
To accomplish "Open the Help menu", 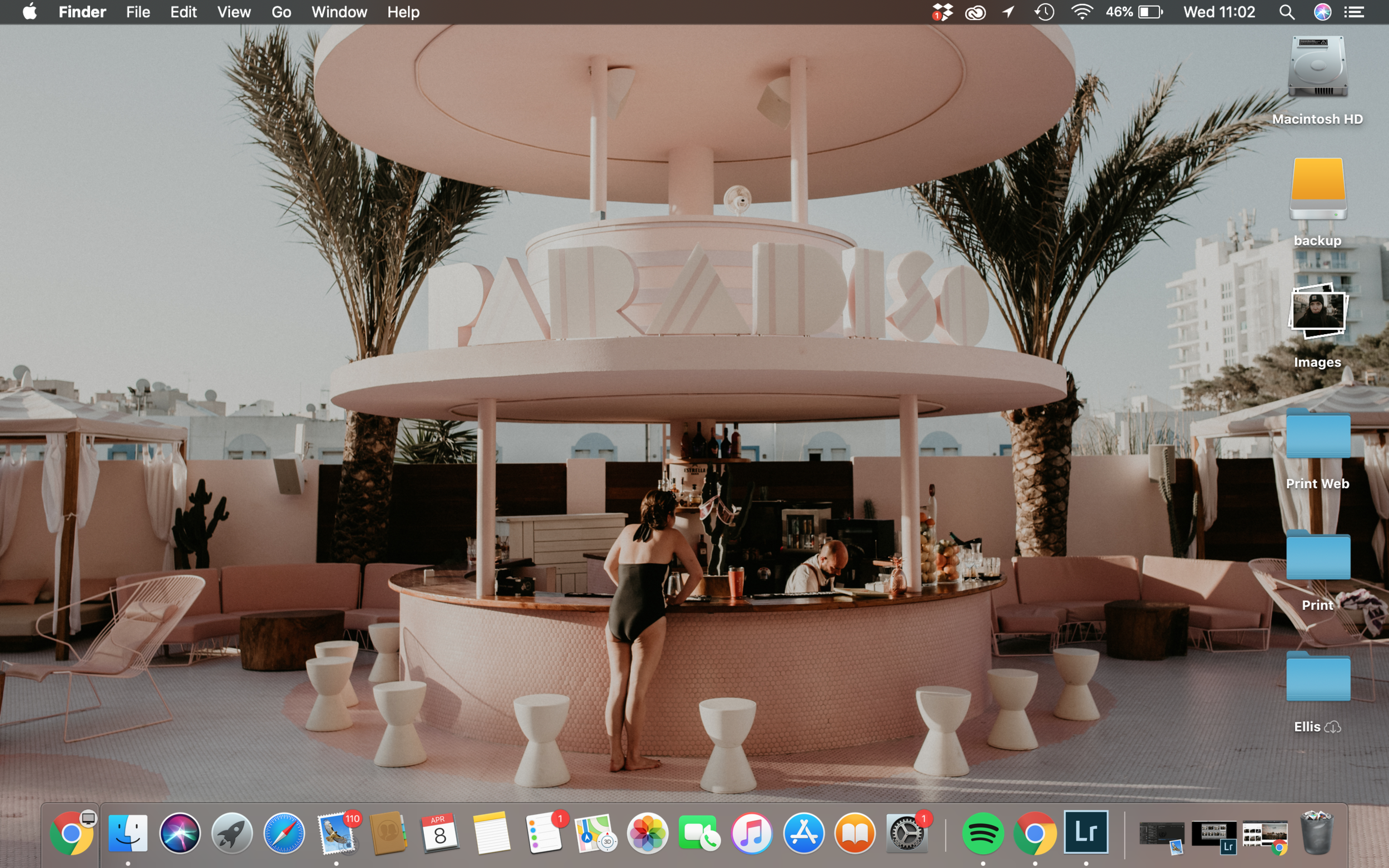I will click(403, 12).
